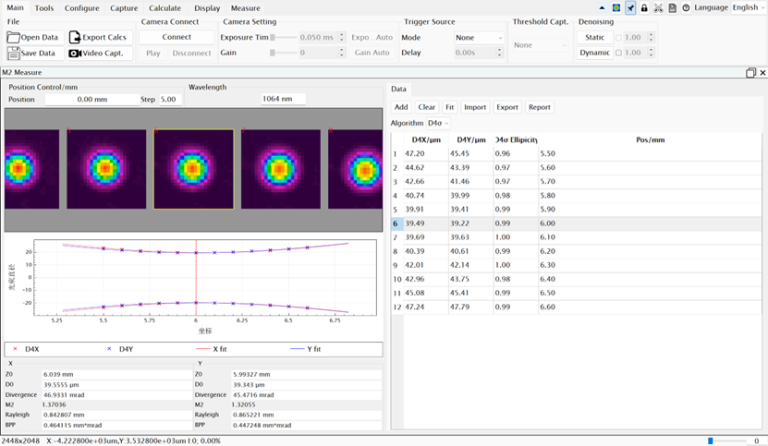
Task: Click the help icon beside Language
Action: [x=685, y=8]
